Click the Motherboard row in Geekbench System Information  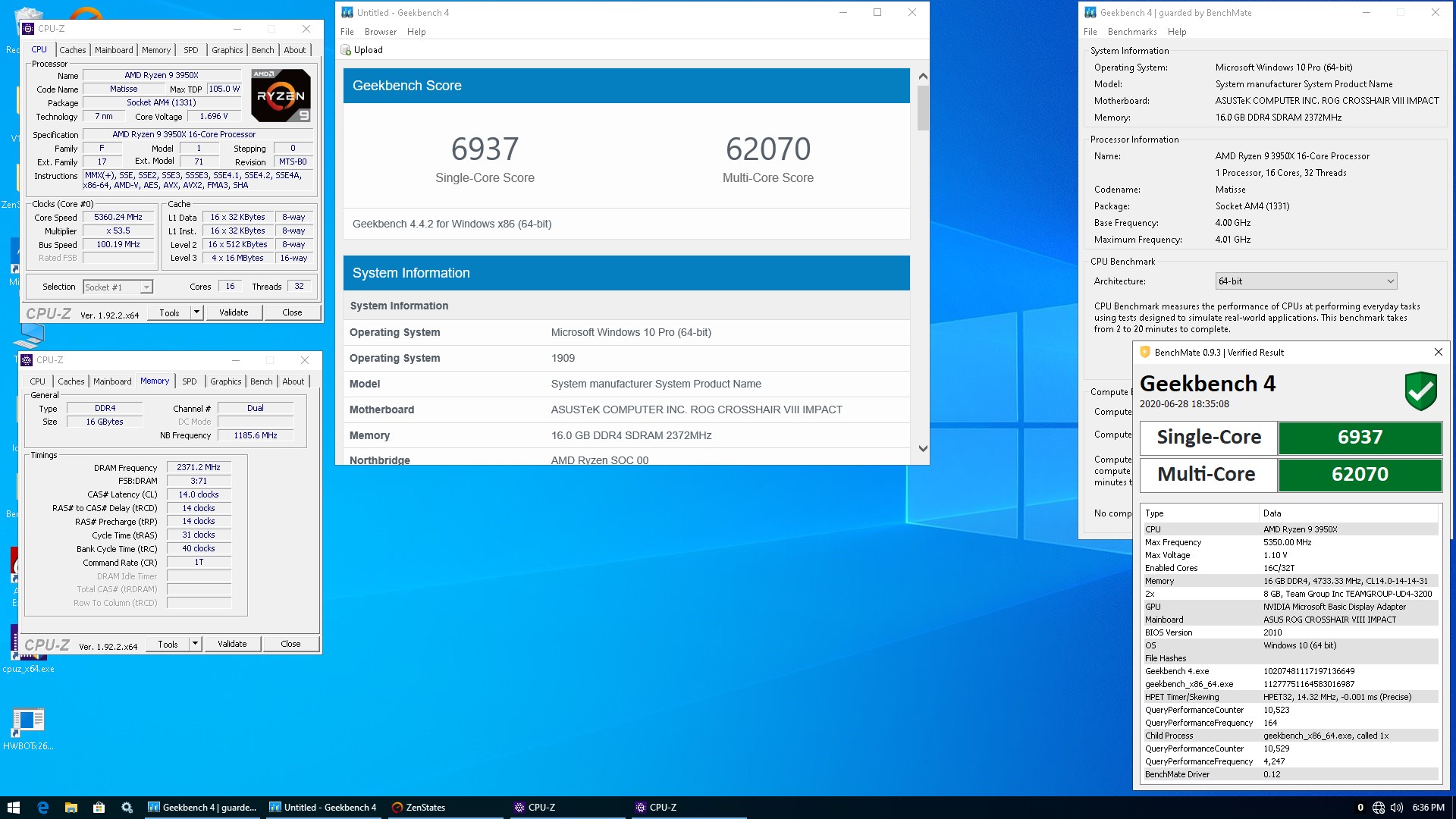click(626, 409)
